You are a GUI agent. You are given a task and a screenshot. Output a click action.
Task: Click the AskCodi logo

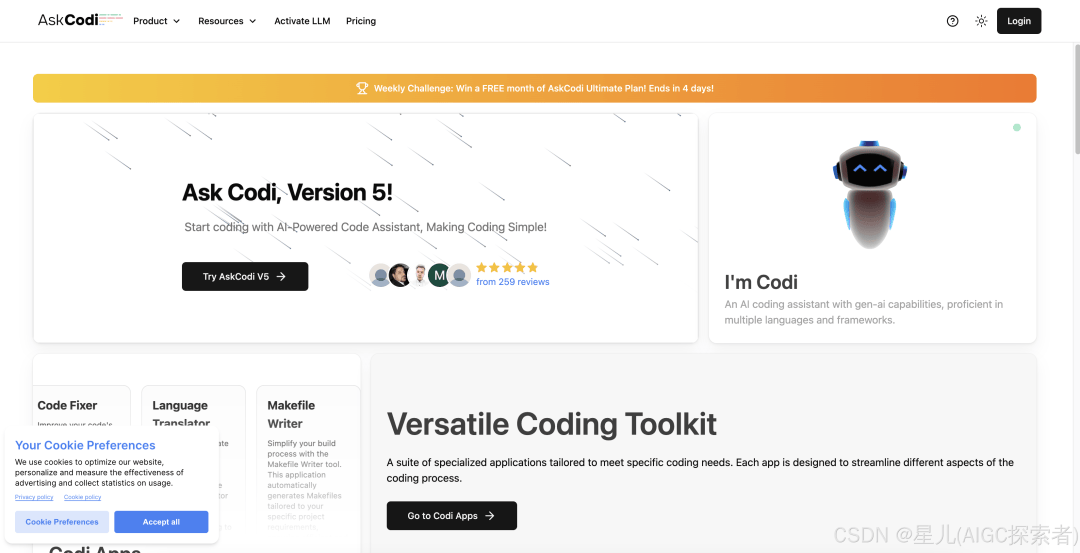coord(68,20)
